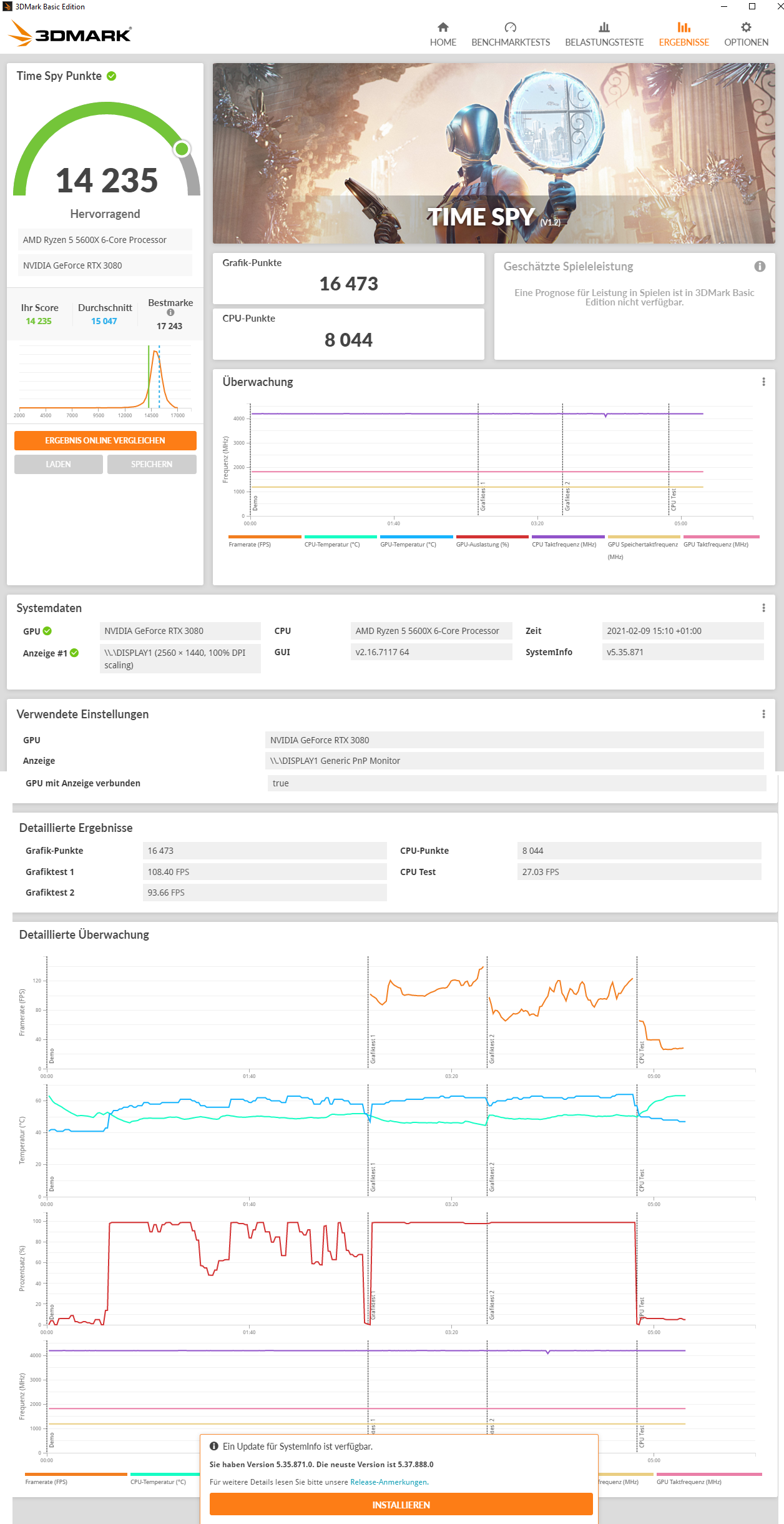The height and width of the screenshot is (1524, 784).
Task: Click the Optionen gear icon
Action: coord(746,27)
